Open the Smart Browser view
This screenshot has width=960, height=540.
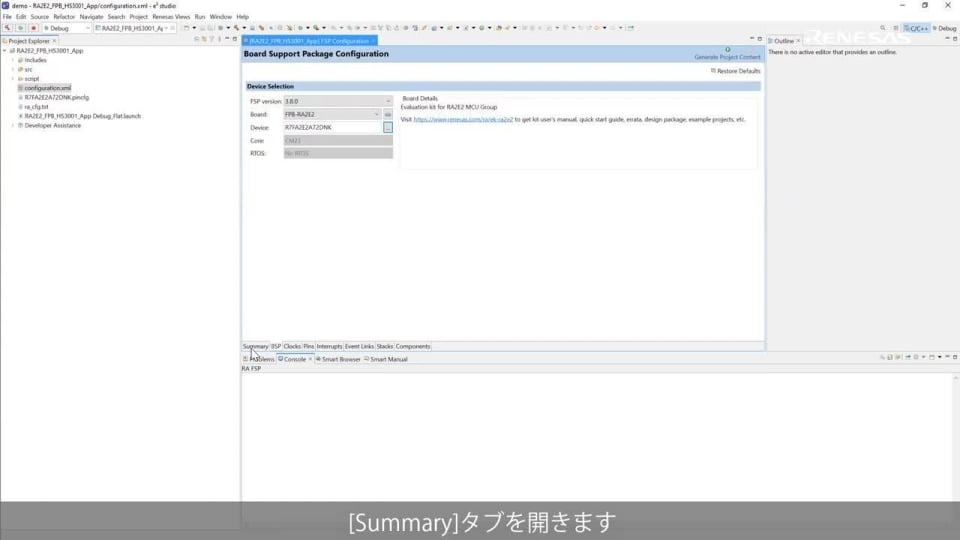click(x=338, y=359)
